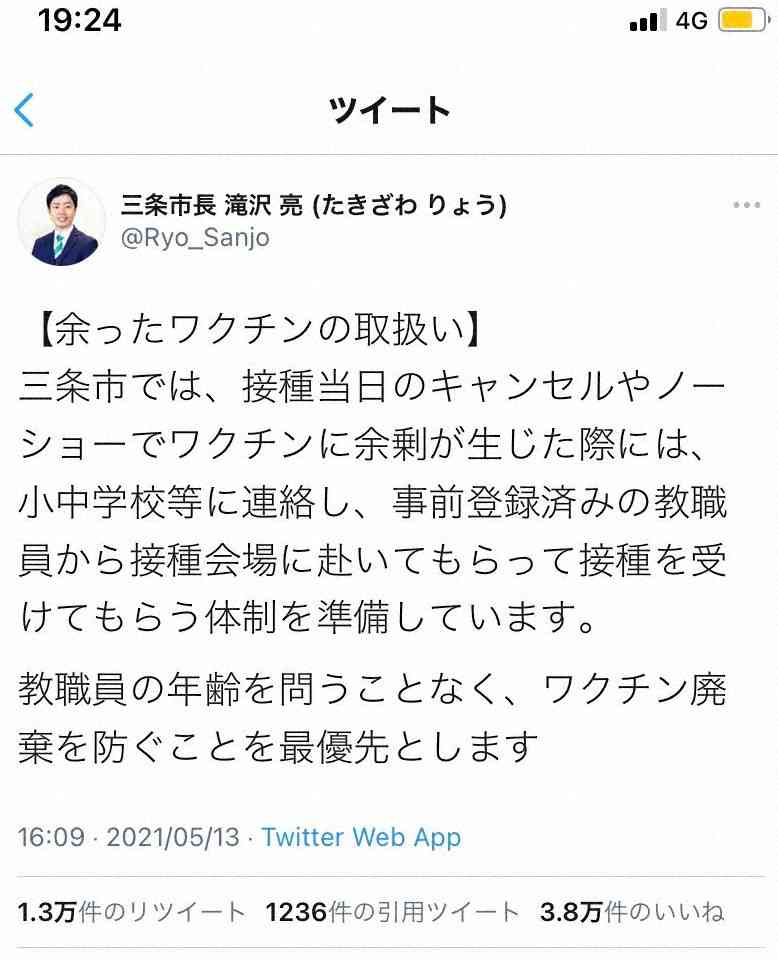Viewport: 778px width, 960px height.
Task: Tap the cellular signal bars icon
Action: 648,21
